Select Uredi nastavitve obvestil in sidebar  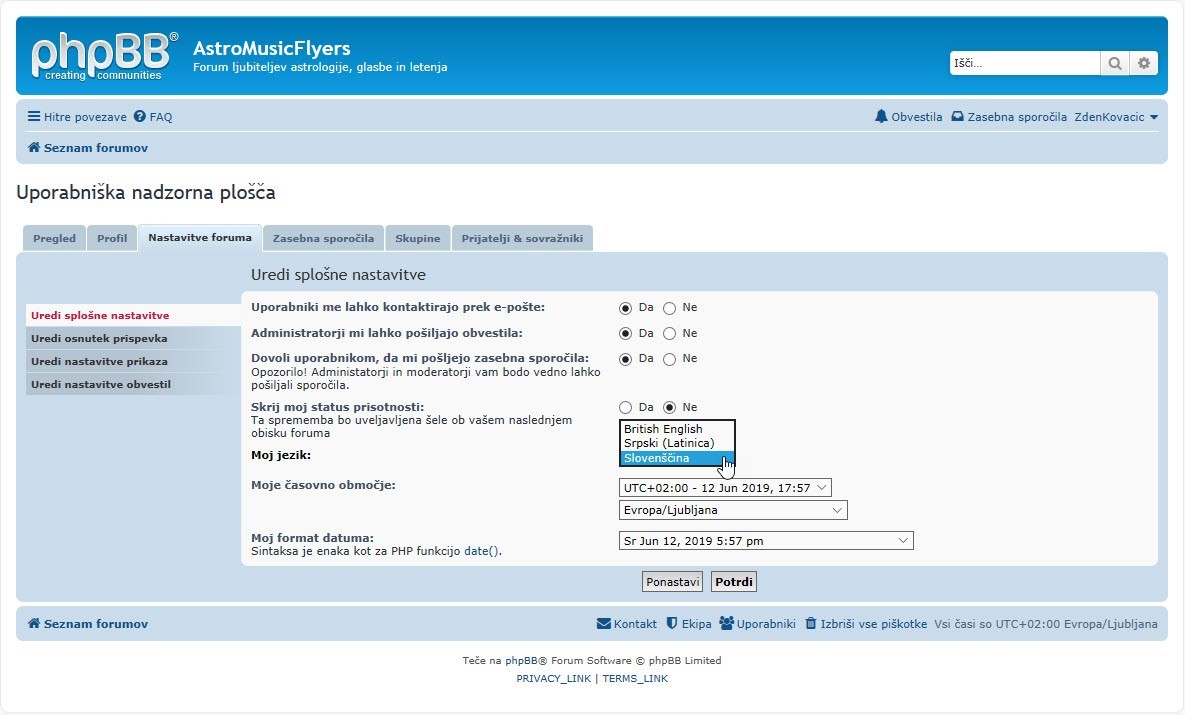pos(133,384)
